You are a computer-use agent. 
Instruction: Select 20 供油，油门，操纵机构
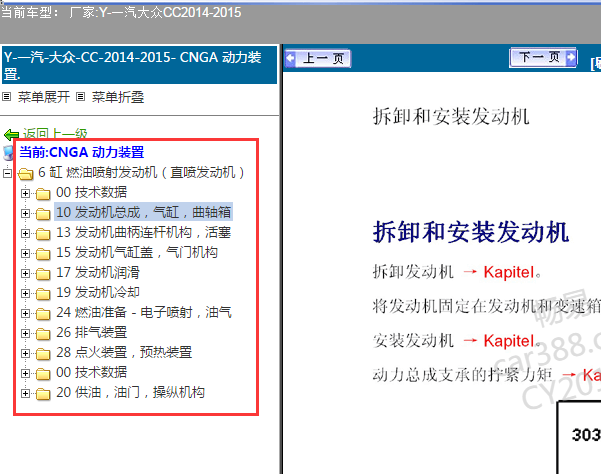(130, 392)
